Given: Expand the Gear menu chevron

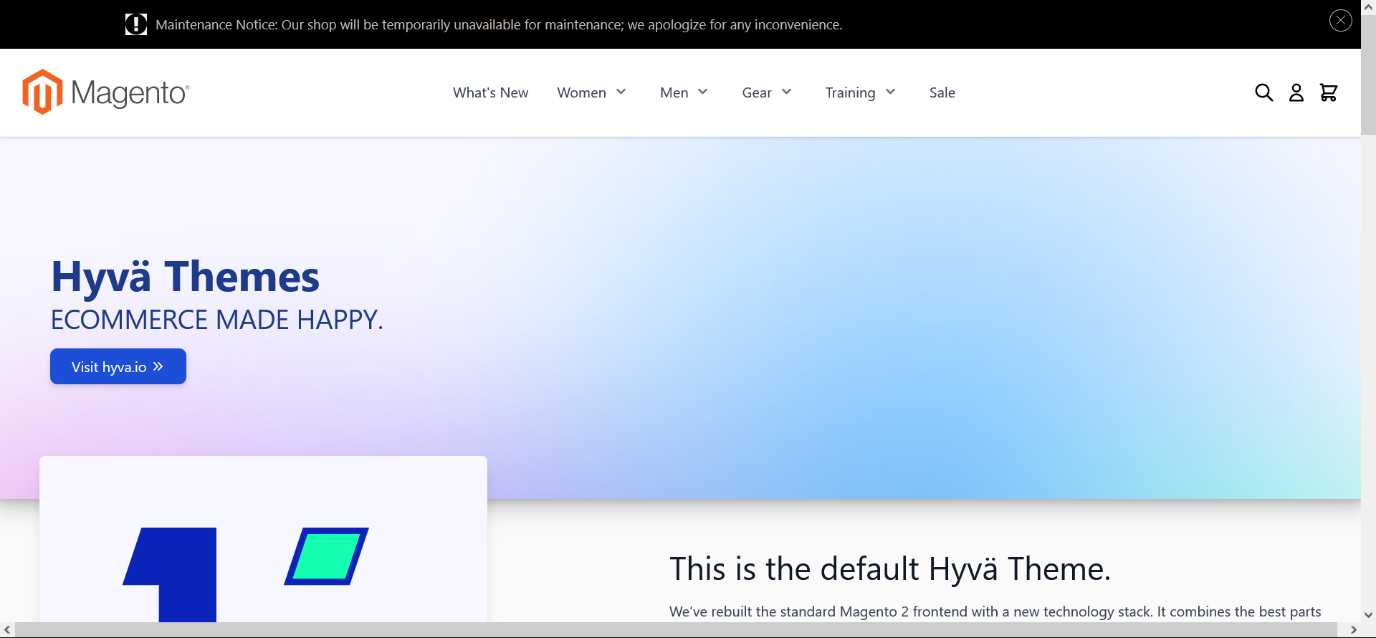Looking at the screenshot, I should coord(787,92).
